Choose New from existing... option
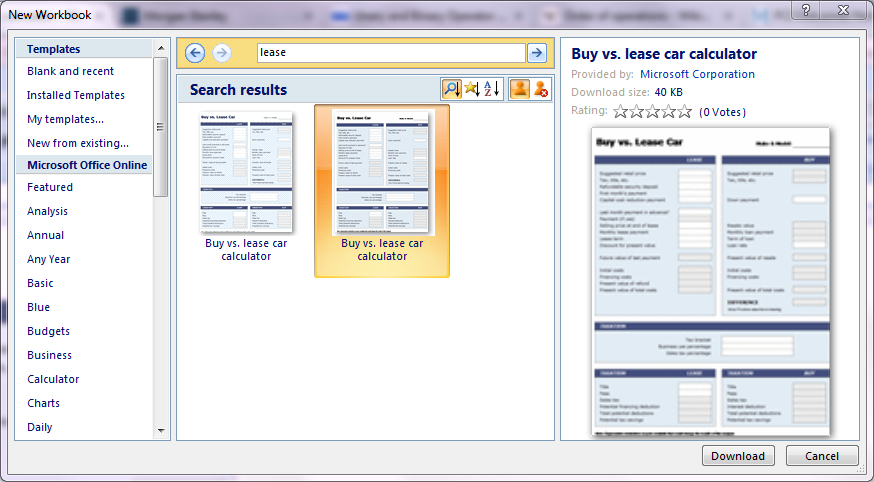The width and height of the screenshot is (874, 482). pyautogui.click(x=78, y=143)
